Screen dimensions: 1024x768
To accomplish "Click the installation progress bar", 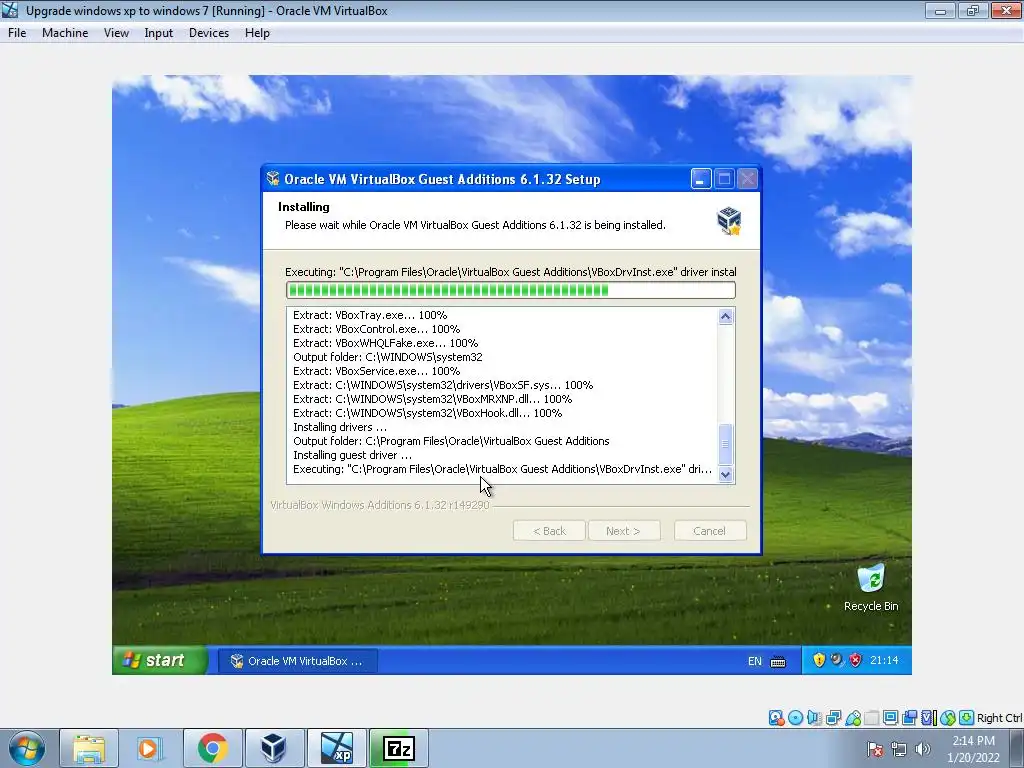I will (x=511, y=290).
